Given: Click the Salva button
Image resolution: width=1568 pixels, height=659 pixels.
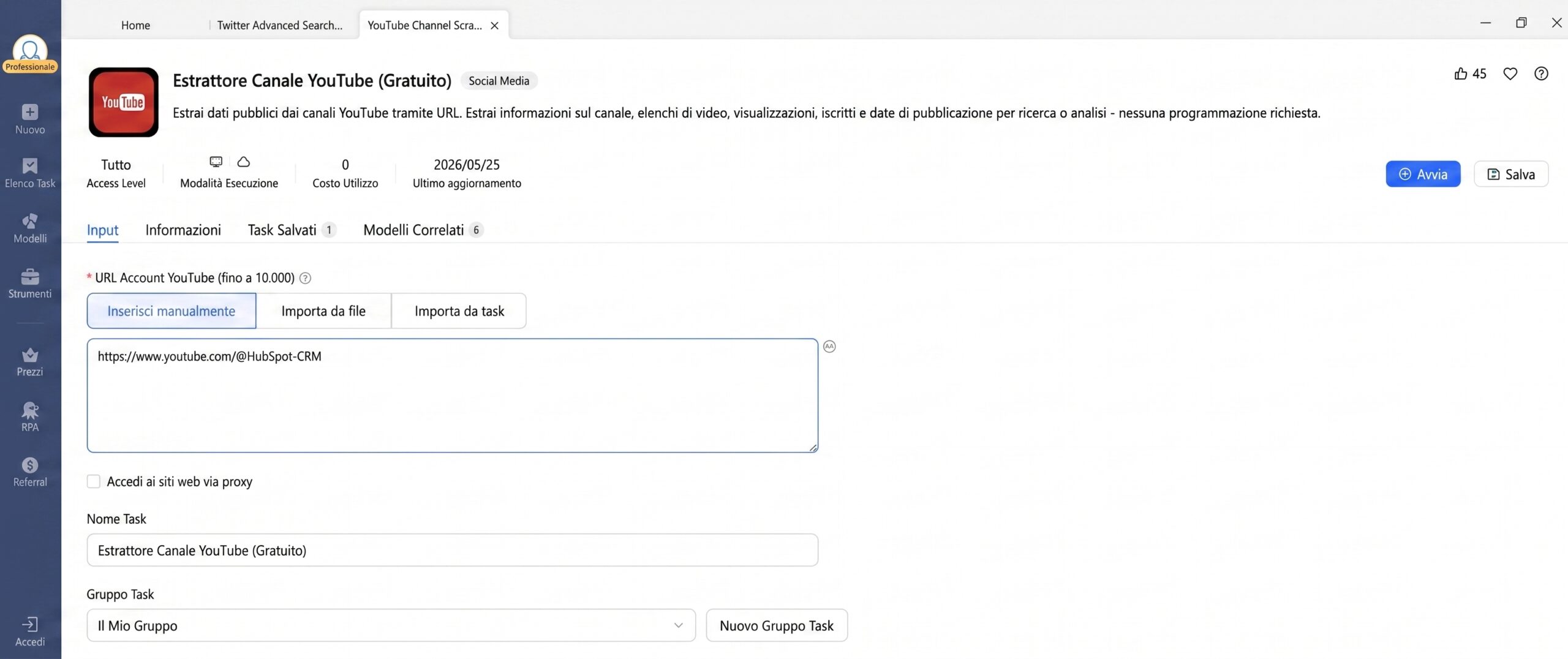Looking at the screenshot, I should (x=1511, y=174).
